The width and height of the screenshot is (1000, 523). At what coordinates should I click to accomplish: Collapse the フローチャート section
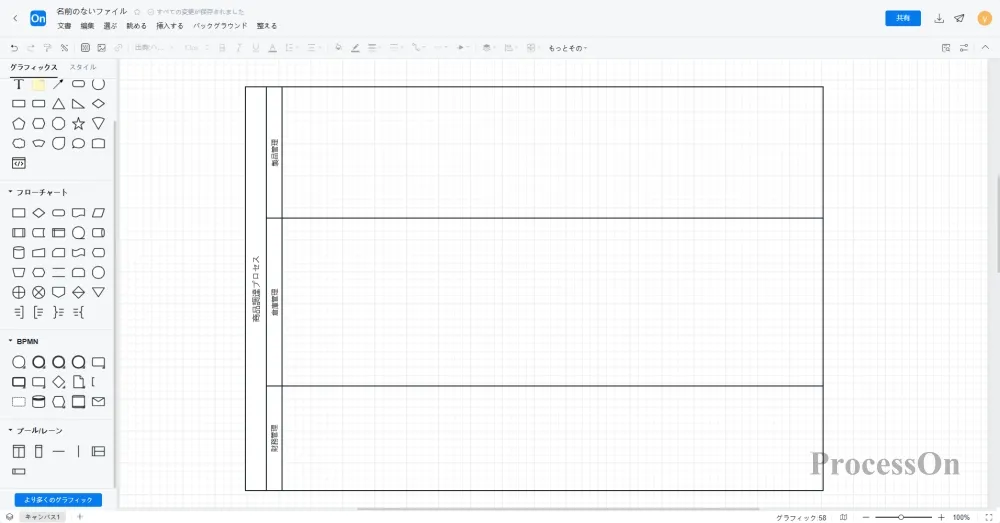11,192
